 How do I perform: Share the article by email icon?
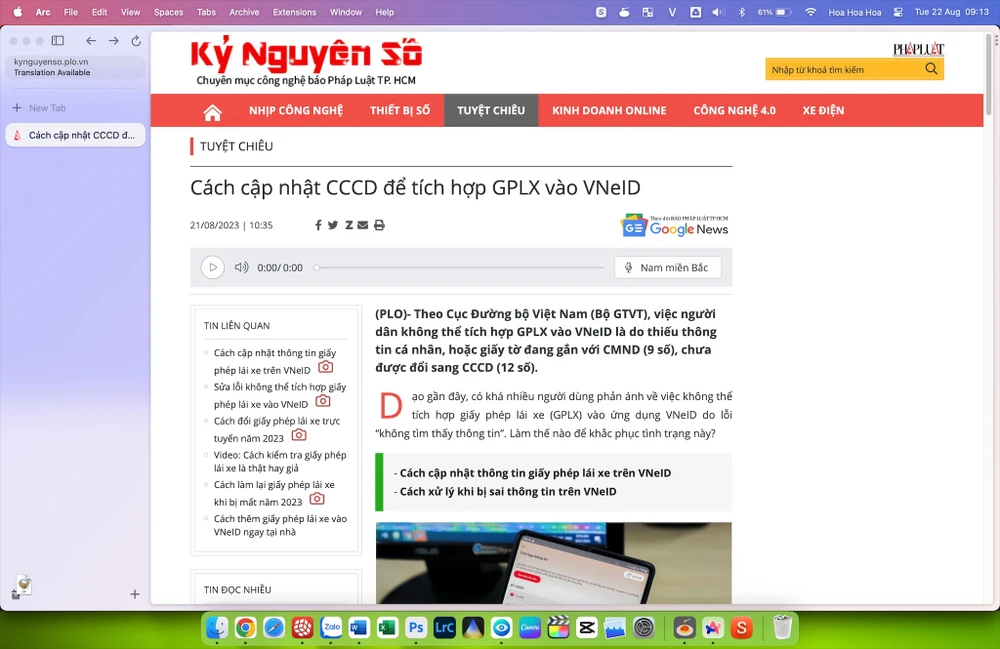[x=363, y=226]
